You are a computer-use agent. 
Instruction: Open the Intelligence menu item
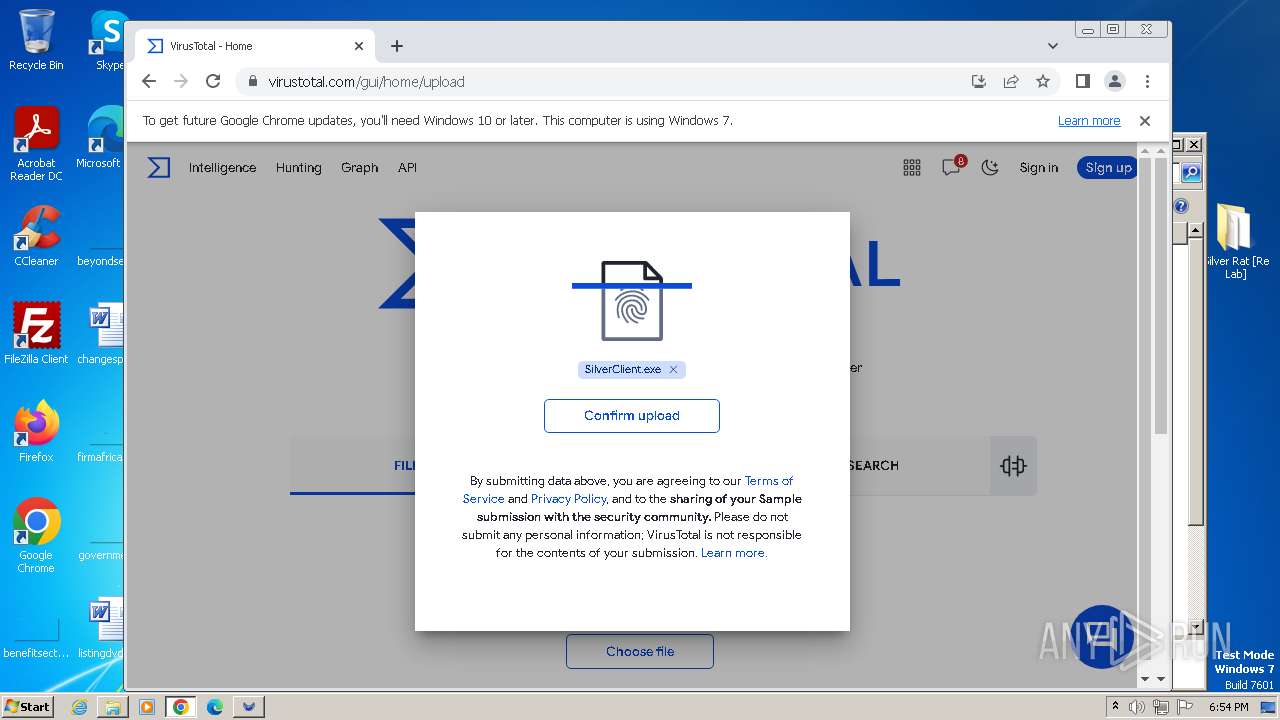(222, 168)
